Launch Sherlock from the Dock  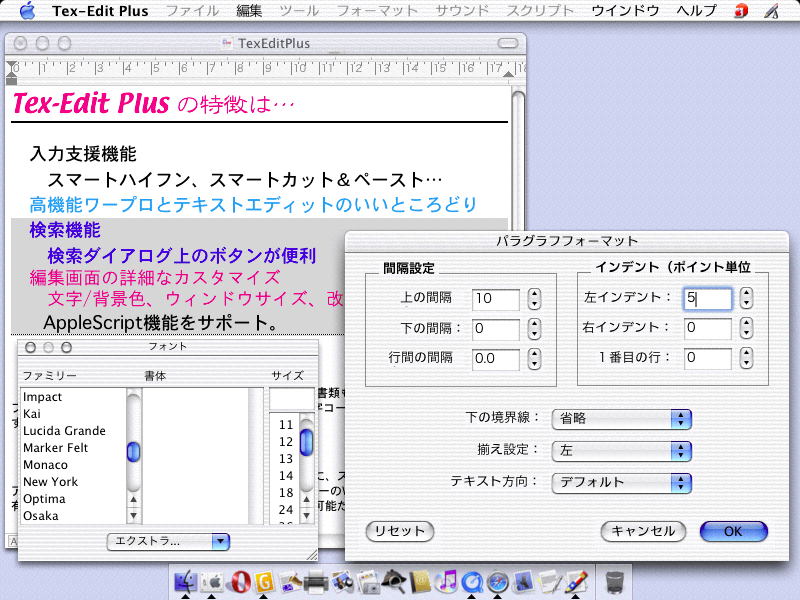tap(394, 582)
